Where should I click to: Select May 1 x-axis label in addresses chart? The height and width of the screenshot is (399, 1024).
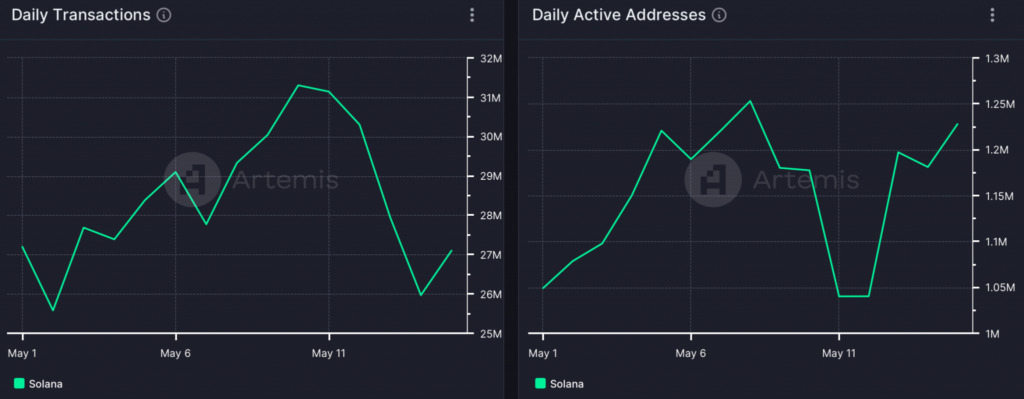(x=543, y=353)
